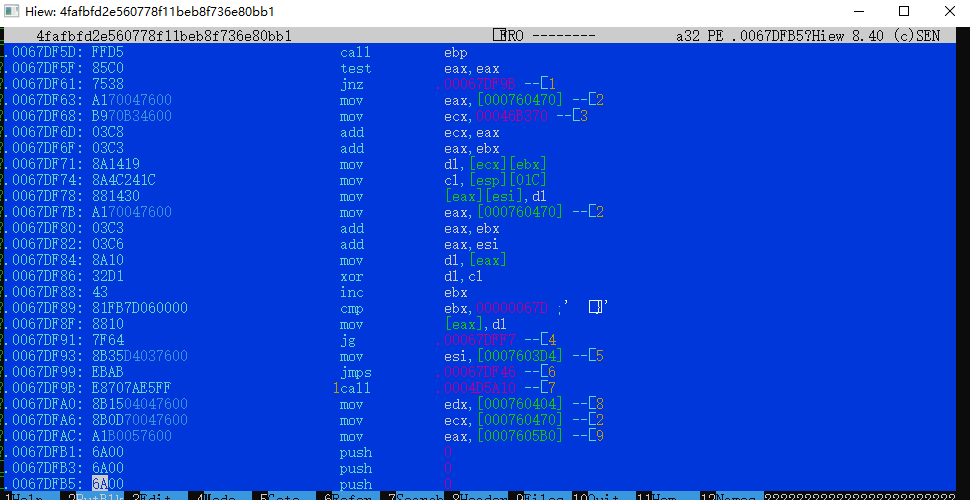Click 'jmps' mnemonic at 0067DF99
The image size is (970, 500).
[x=355, y=373]
